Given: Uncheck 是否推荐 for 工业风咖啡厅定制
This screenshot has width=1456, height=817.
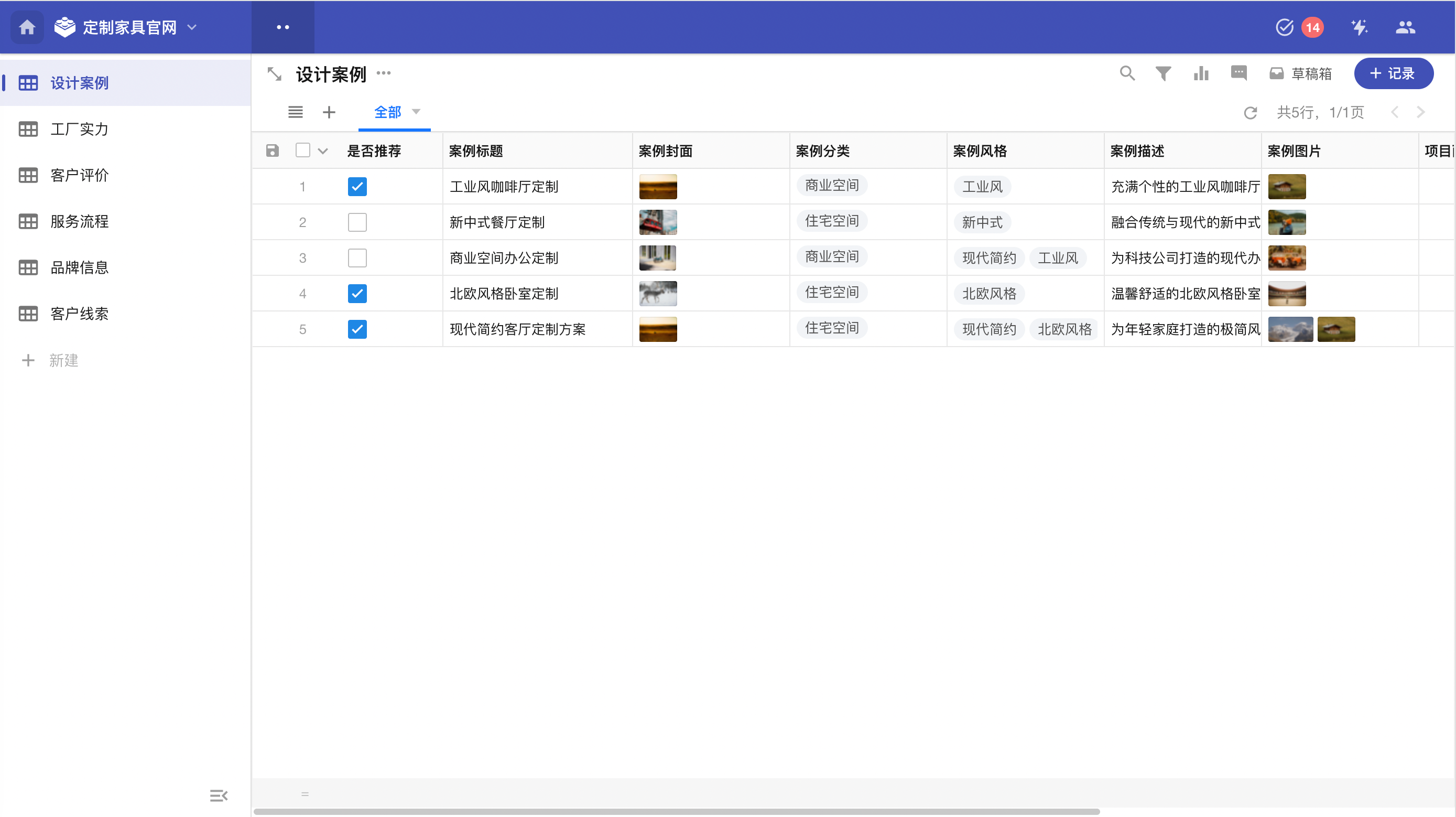Looking at the screenshot, I should [x=357, y=187].
